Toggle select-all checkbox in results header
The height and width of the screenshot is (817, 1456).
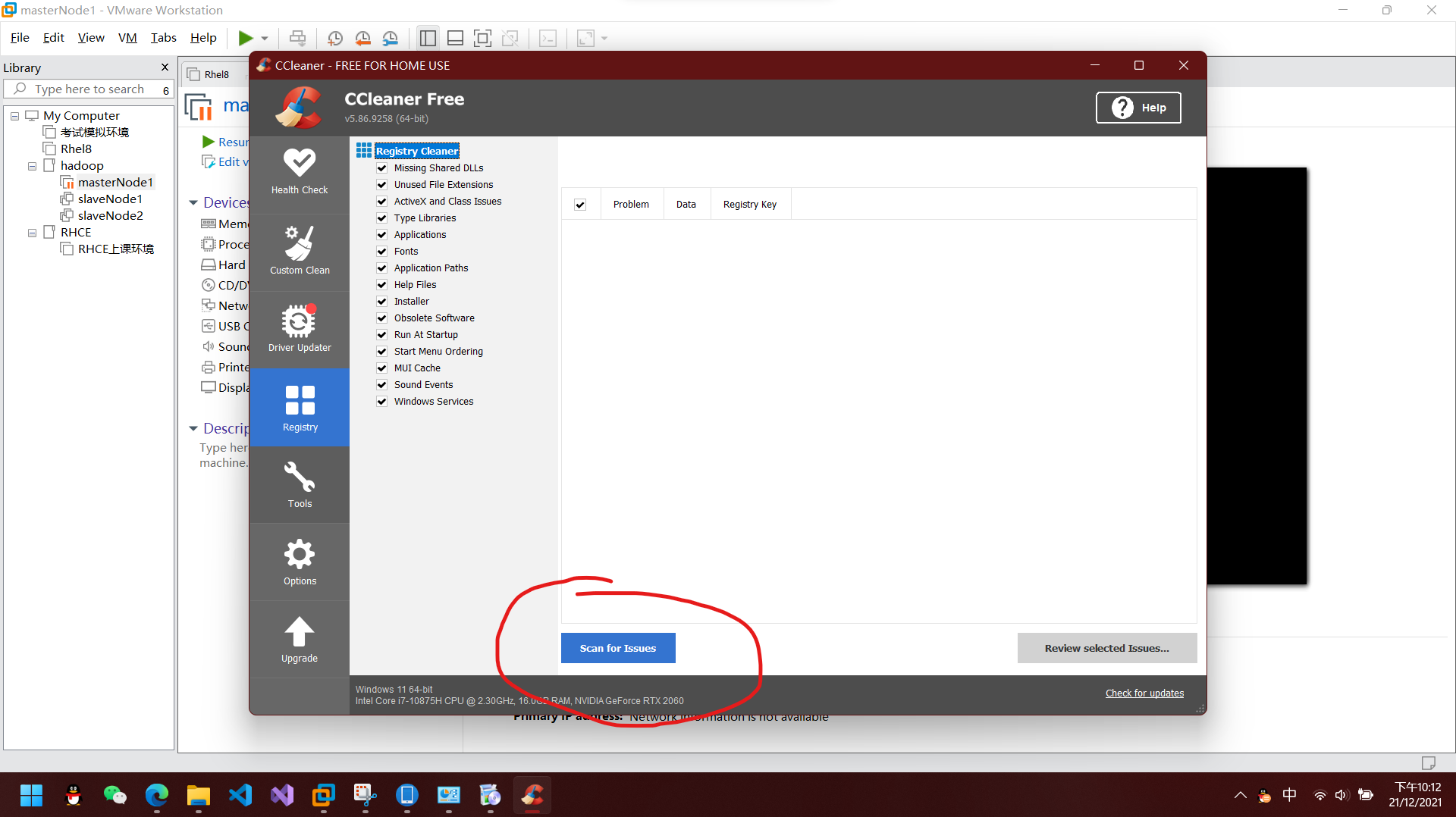[580, 204]
